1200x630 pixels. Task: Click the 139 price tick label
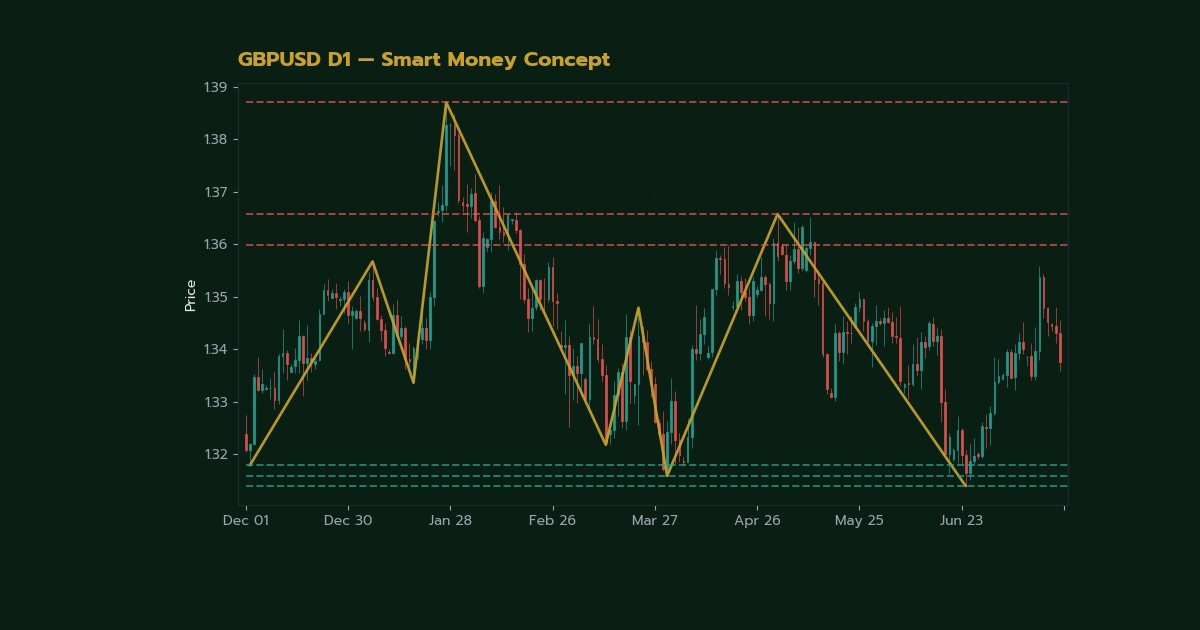coord(215,87)
